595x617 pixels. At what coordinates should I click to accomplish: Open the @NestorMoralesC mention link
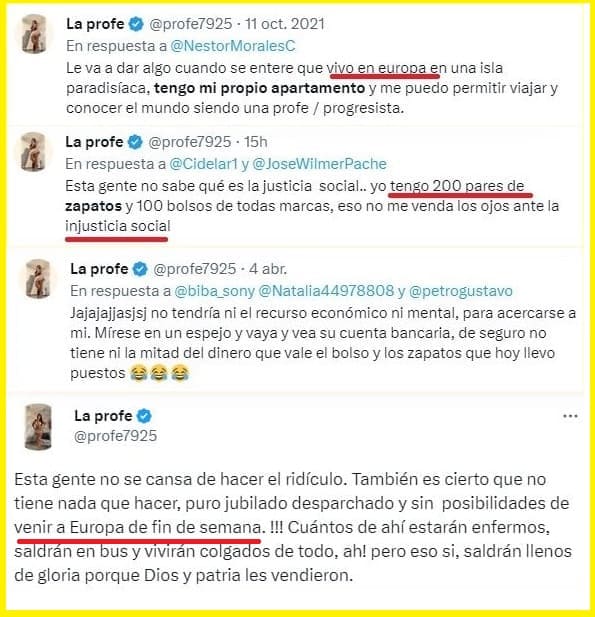tap(233, 46)
